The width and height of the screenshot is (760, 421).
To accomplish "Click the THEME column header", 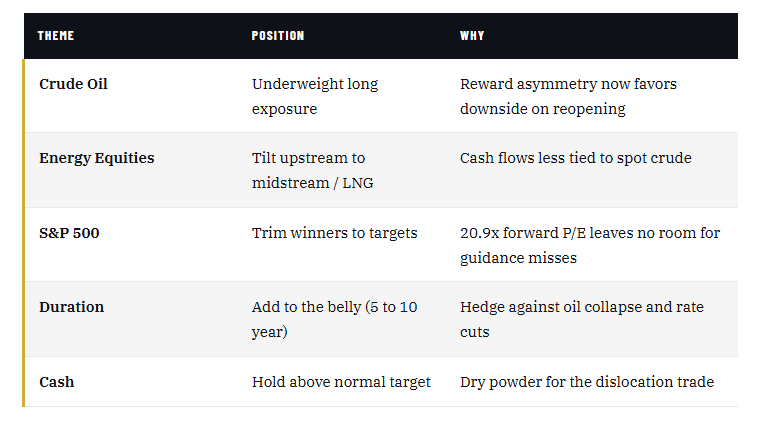I will pos(56,36).
